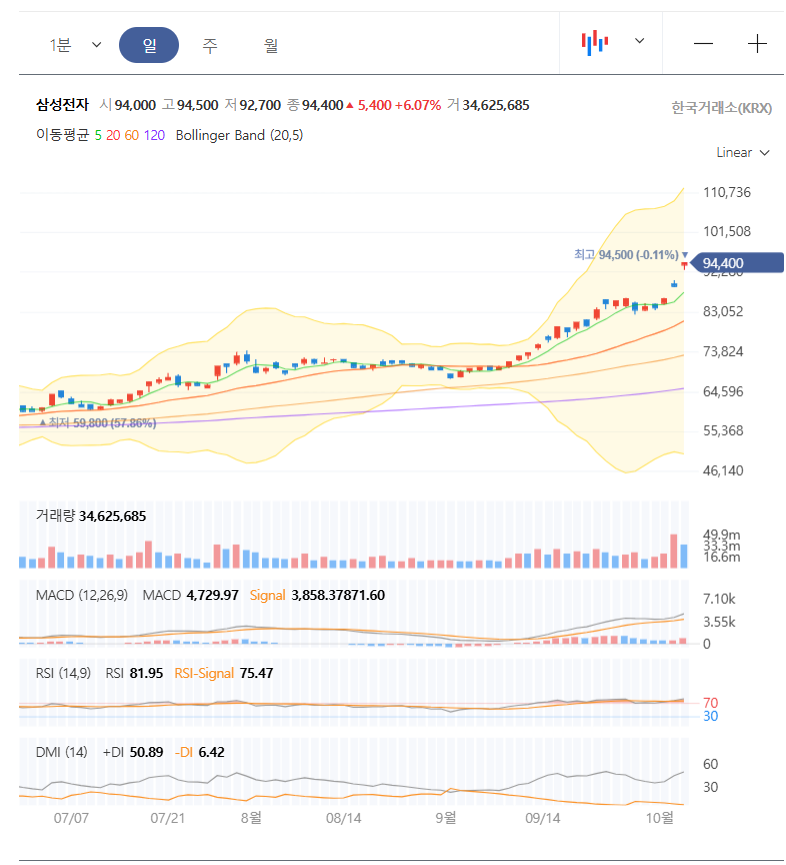Click the tallest red volume bar
The image size is (786, 865).
(x=673, y=551)
